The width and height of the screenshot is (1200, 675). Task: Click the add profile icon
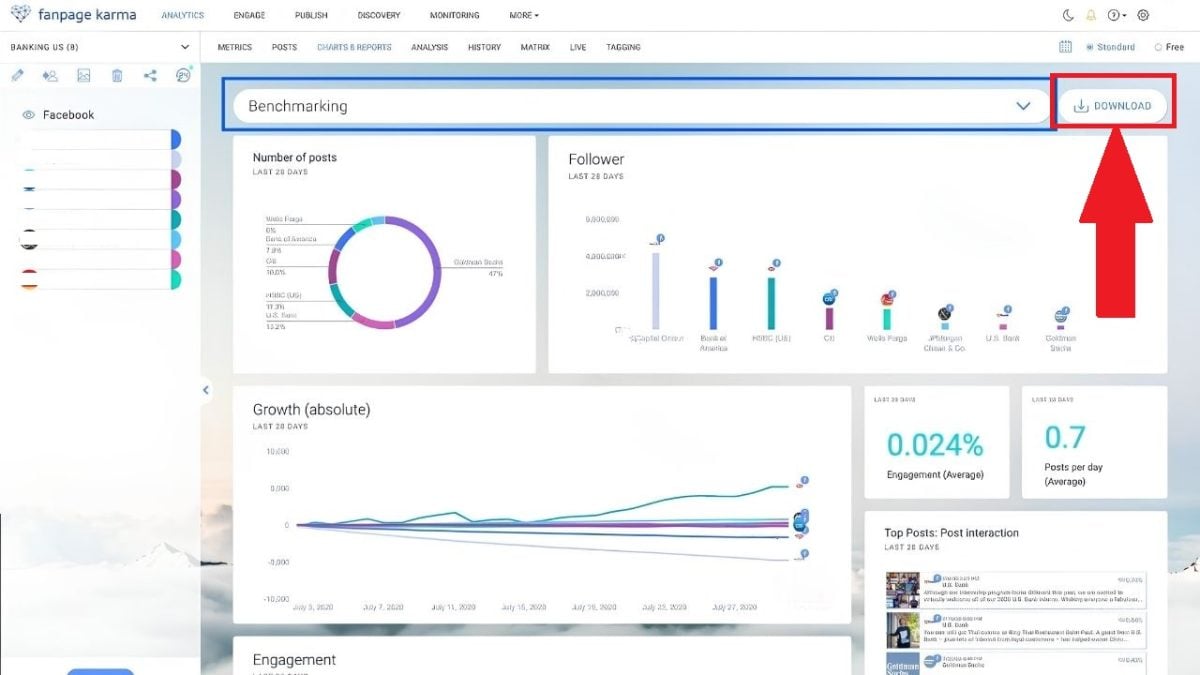click(50, 75)
